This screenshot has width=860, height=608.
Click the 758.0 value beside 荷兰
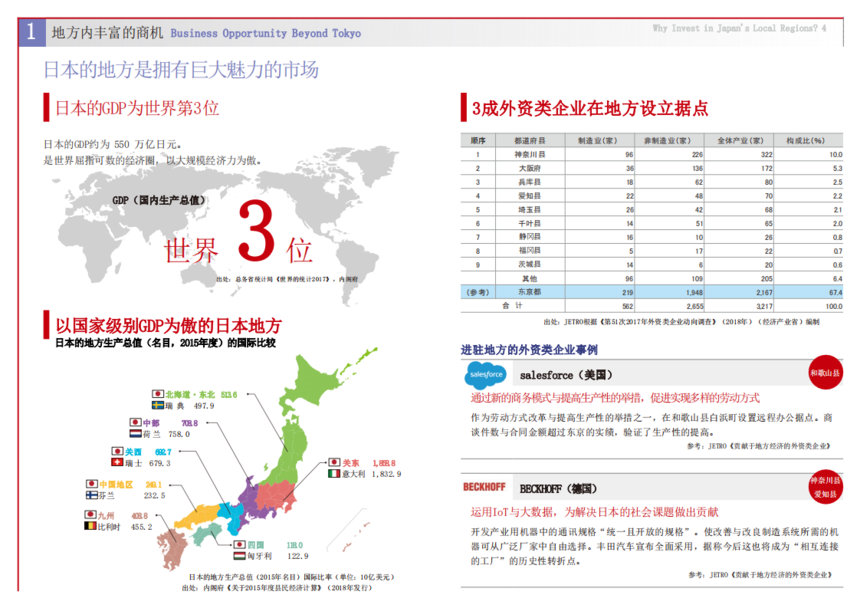click(x=179, y=434)
